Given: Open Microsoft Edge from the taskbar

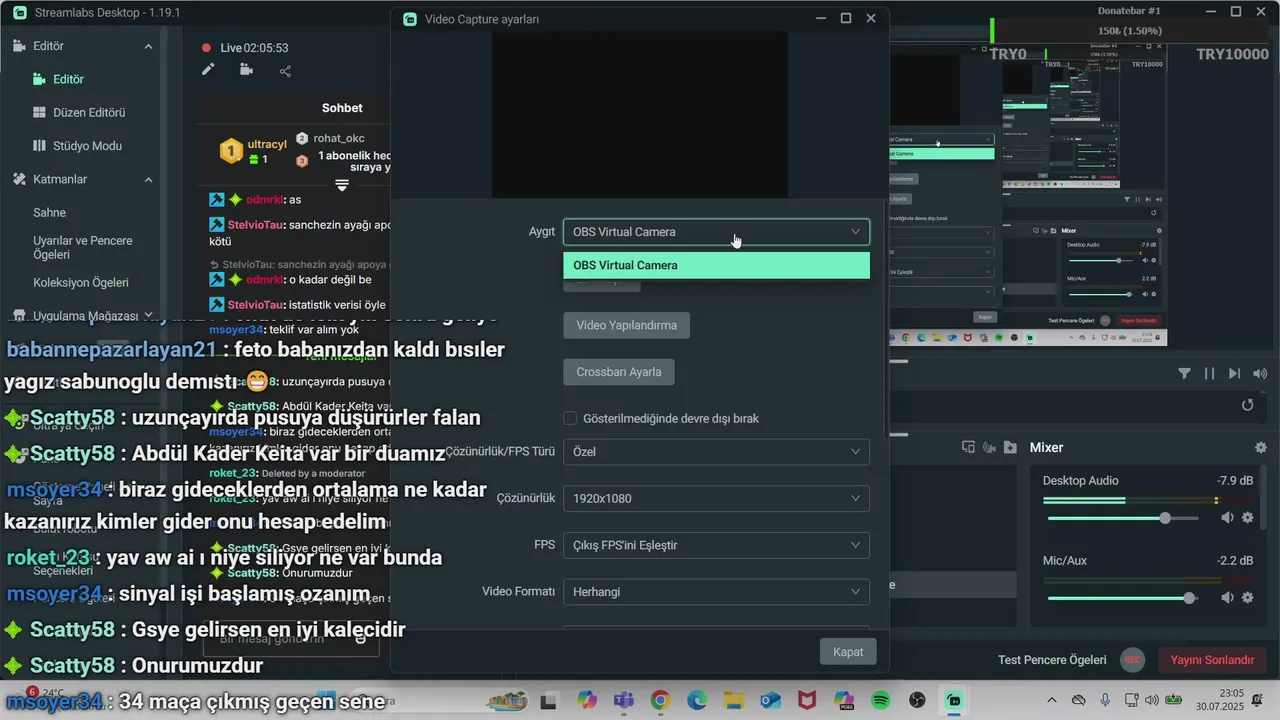Looking at the screenshot, I should point(697,700).
